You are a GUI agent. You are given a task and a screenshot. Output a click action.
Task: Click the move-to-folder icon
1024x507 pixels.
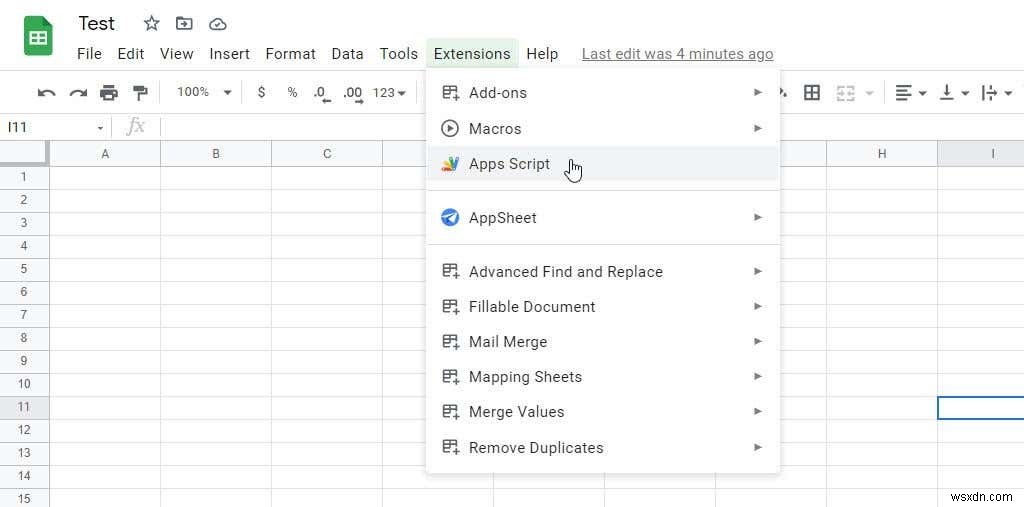tap(184, 24)
